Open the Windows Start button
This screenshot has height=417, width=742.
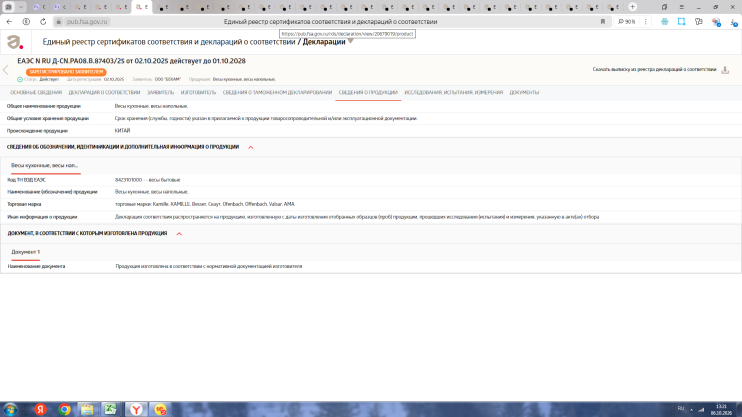(10, 409)
